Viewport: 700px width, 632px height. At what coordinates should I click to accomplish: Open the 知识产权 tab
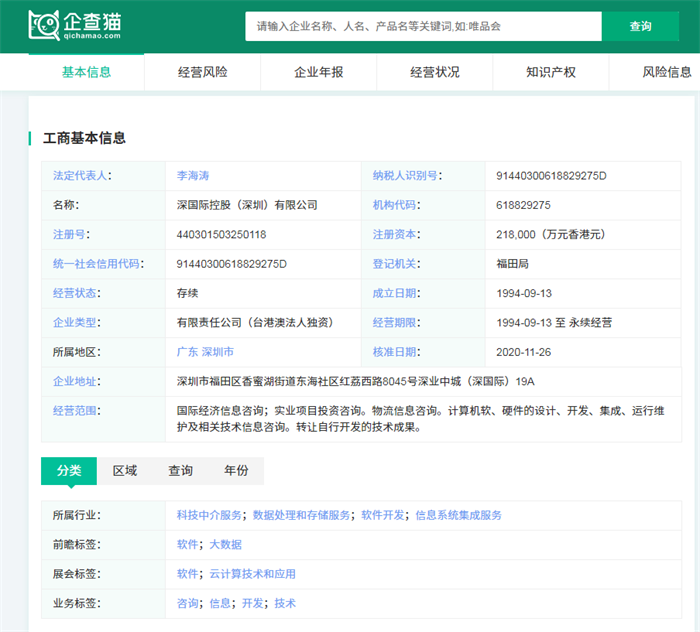coord(551,72)
